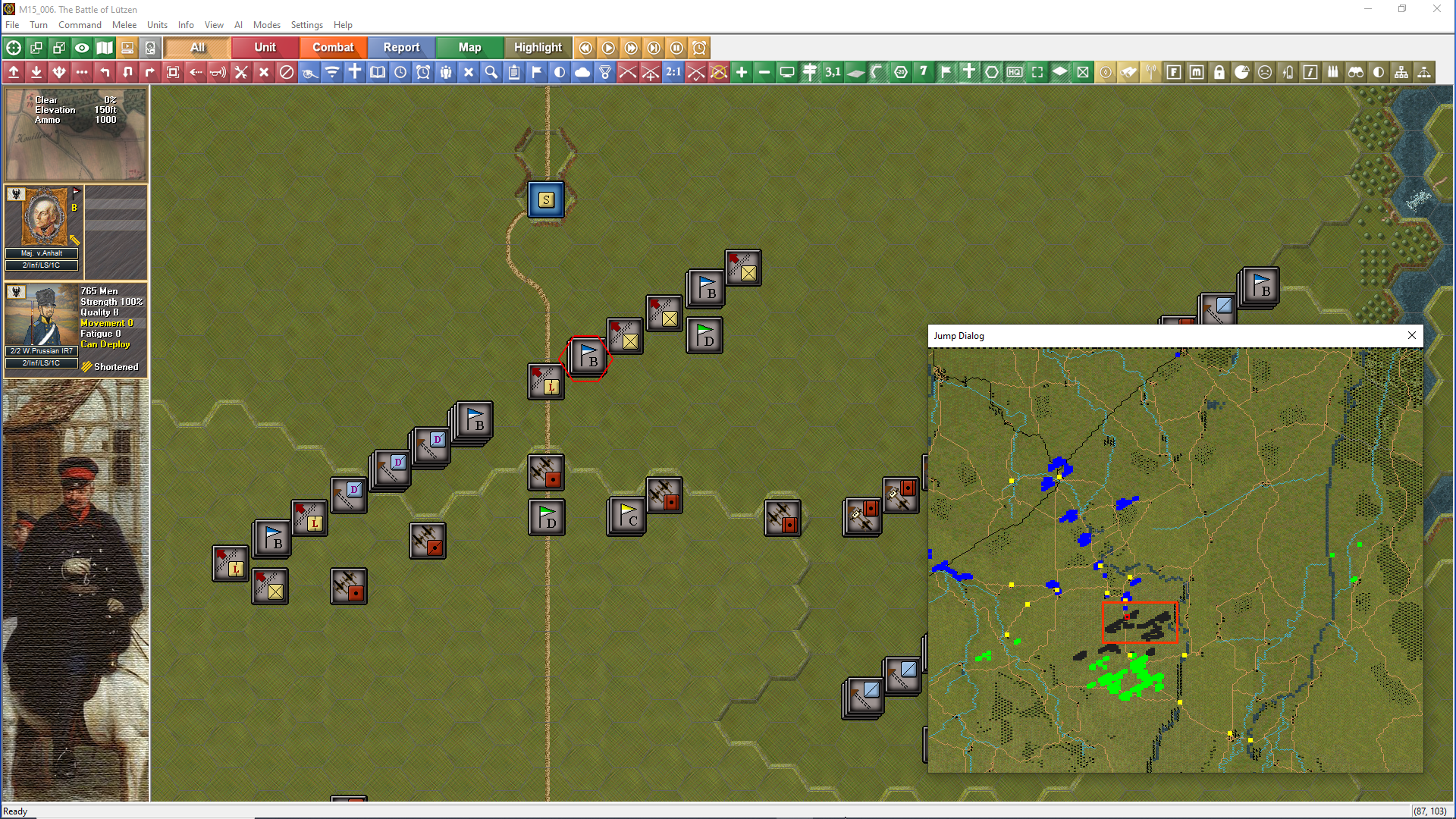The height and width of the screenshot is (819, 1456).
Task: Toggle the eye visibility toolbar button
Action: point(82,48)
